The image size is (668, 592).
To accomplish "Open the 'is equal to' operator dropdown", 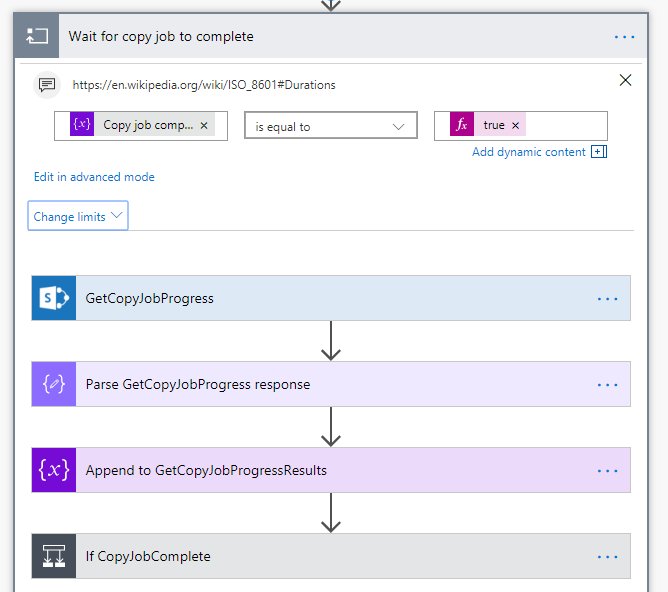I will [330, 126].
